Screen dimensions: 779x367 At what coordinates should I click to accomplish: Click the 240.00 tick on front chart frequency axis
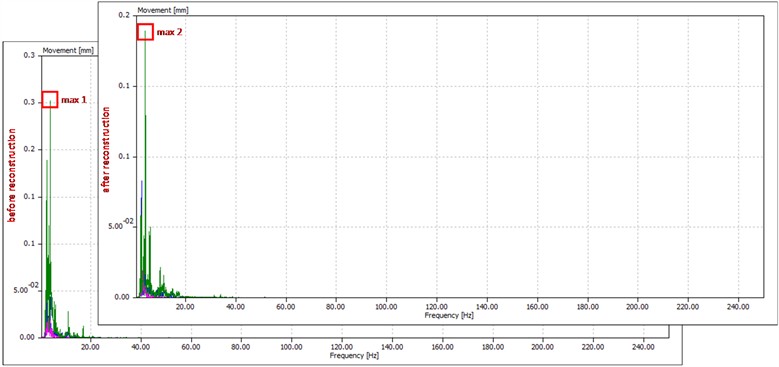pyautogui.click(x=738, y=307)
